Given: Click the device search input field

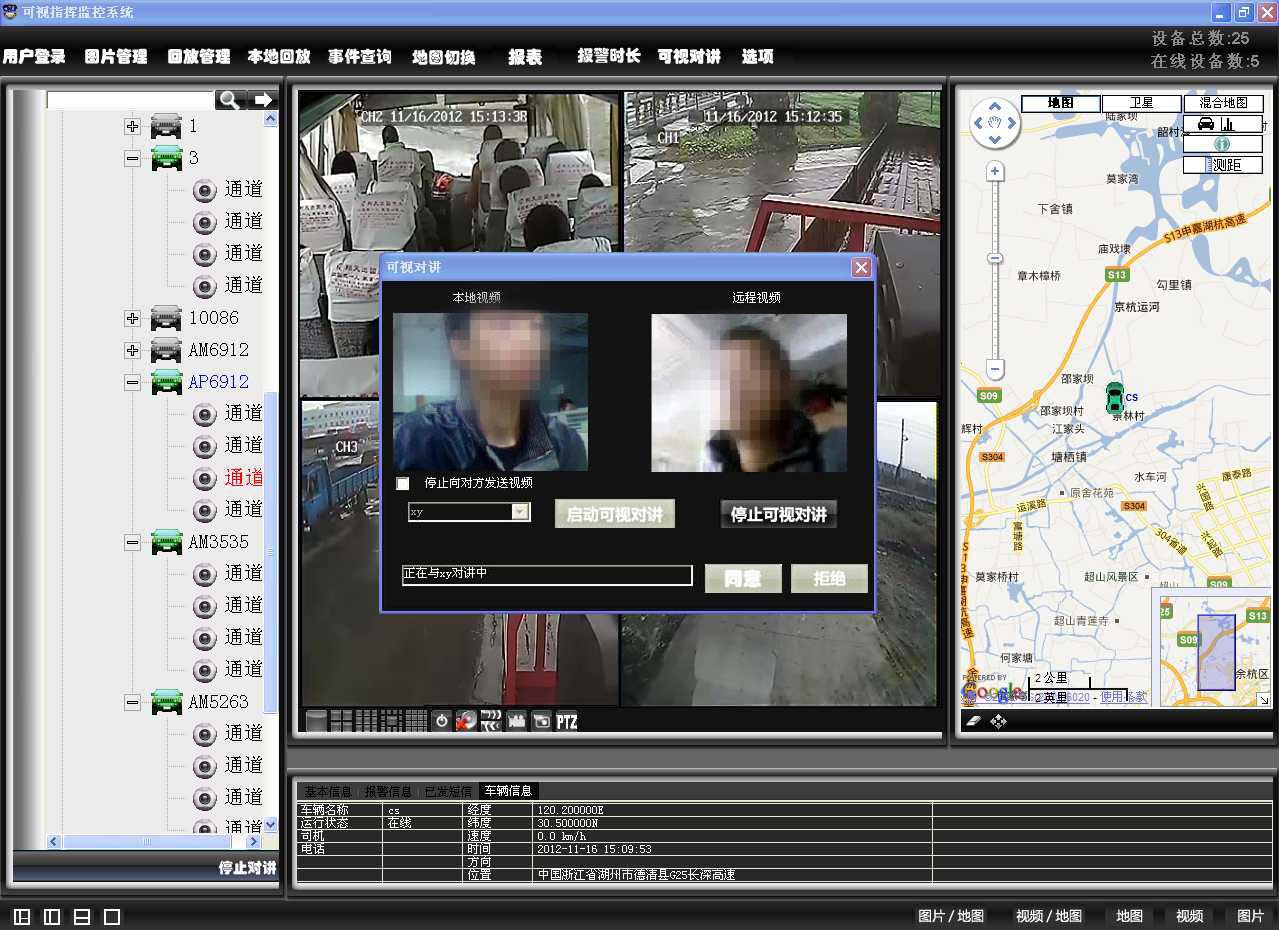Looking at the screenshot, I should pyautogui.click(x=130, y=100).
